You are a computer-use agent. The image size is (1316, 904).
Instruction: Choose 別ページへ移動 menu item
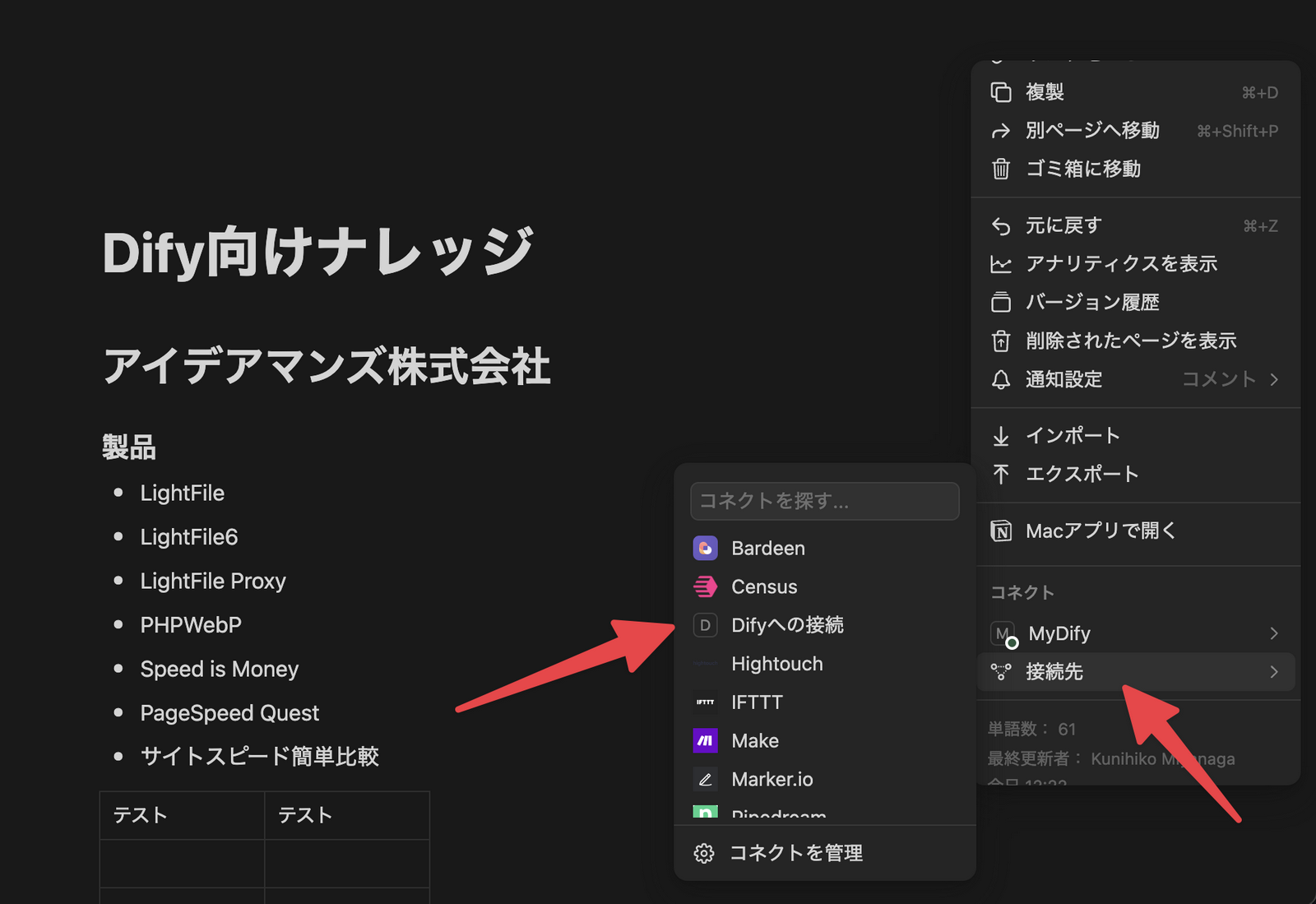[1135, 131]
